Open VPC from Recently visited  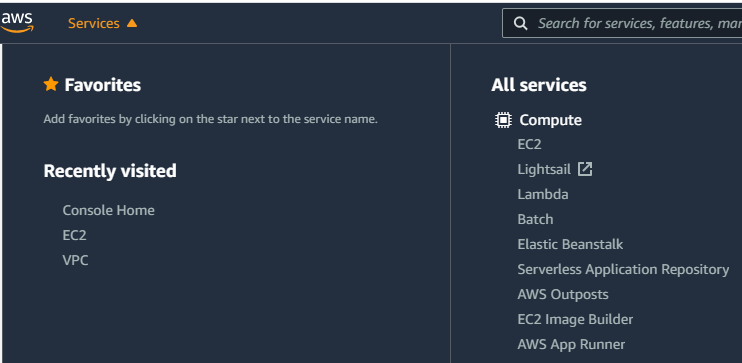(x=75, y=260)
